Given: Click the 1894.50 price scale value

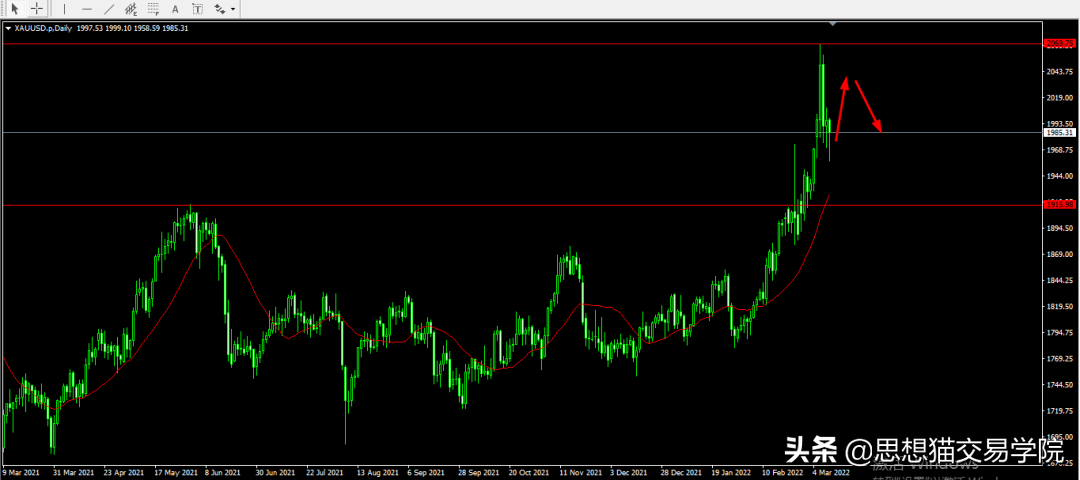Looking at the screenshot, I should coord(1060,228).
